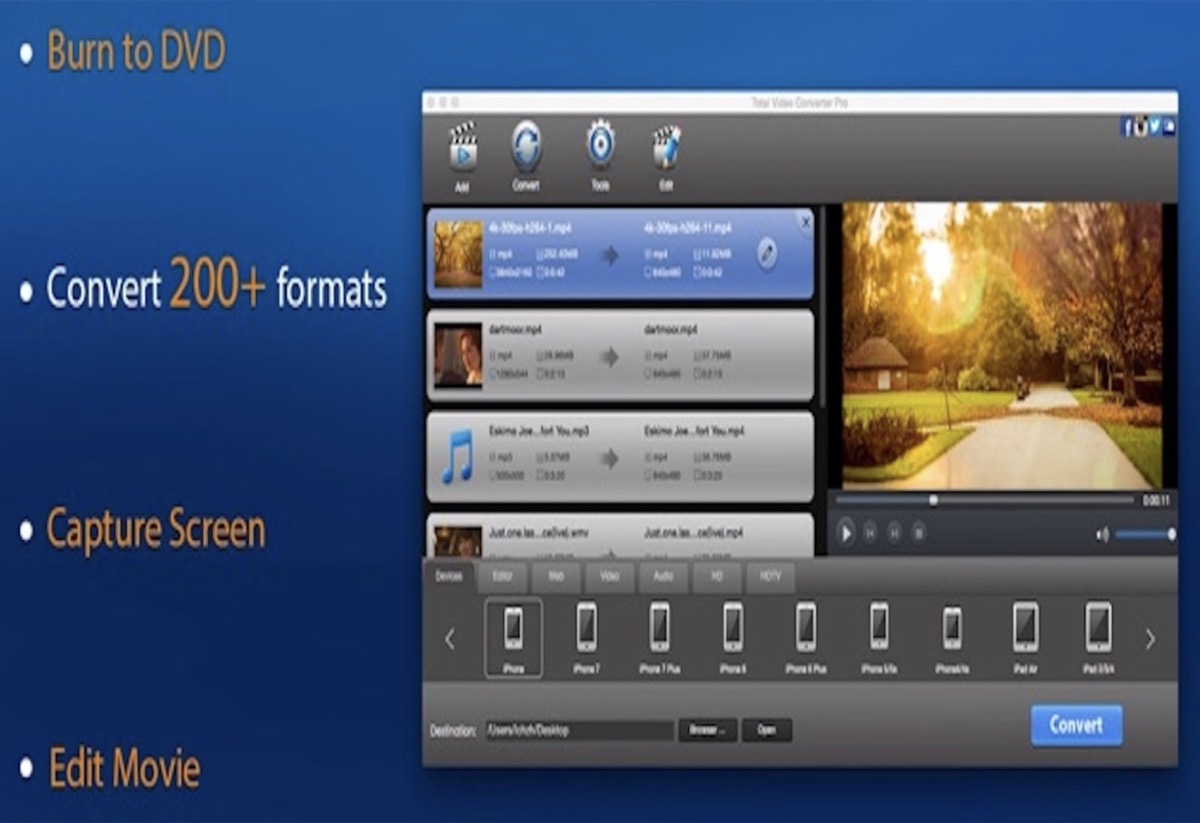
Task: Click the Browser button next to destination
Action: tap(708, 730)
